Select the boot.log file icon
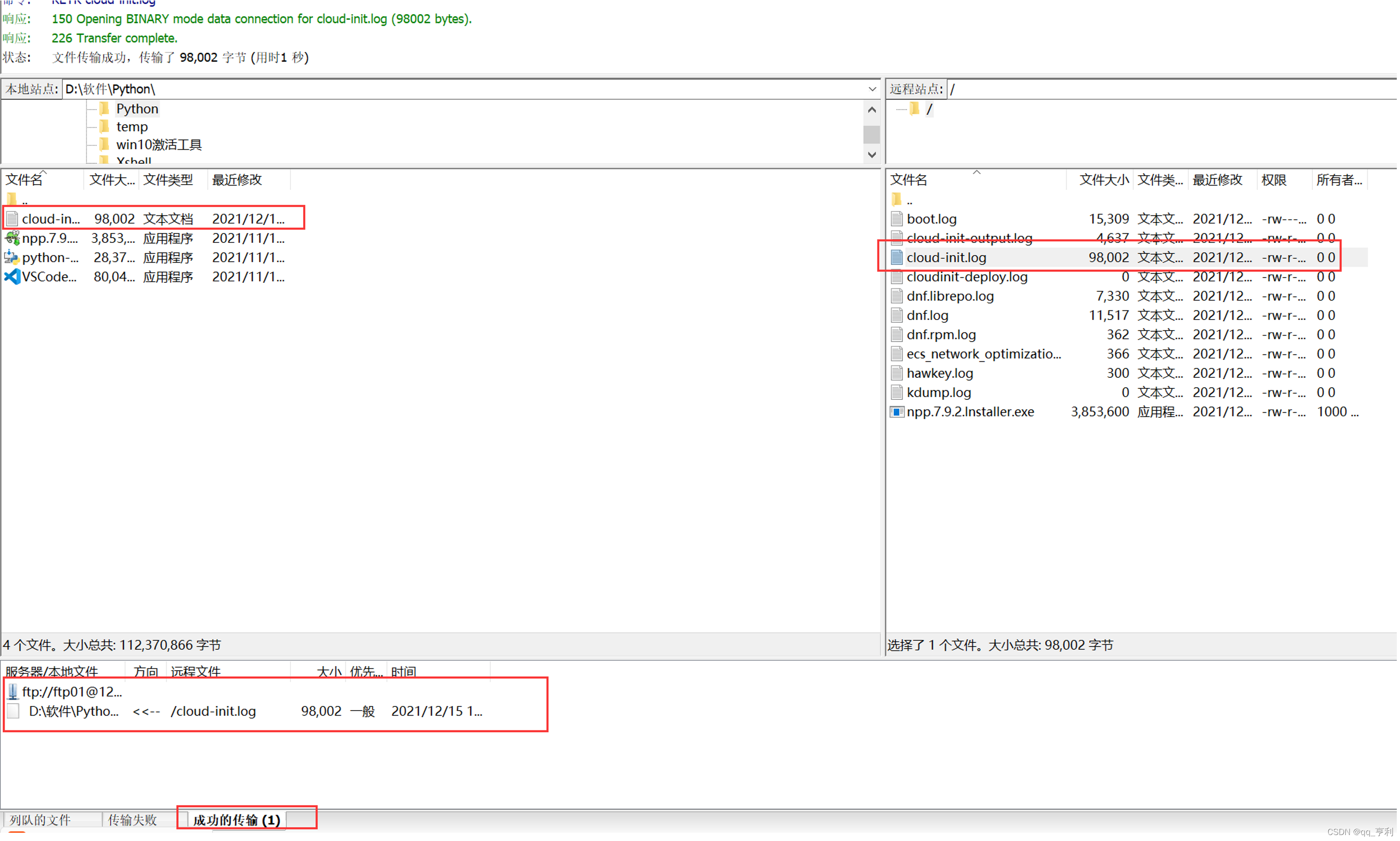The height and width of the screenshot is (841, 1400). click(897, 219)
